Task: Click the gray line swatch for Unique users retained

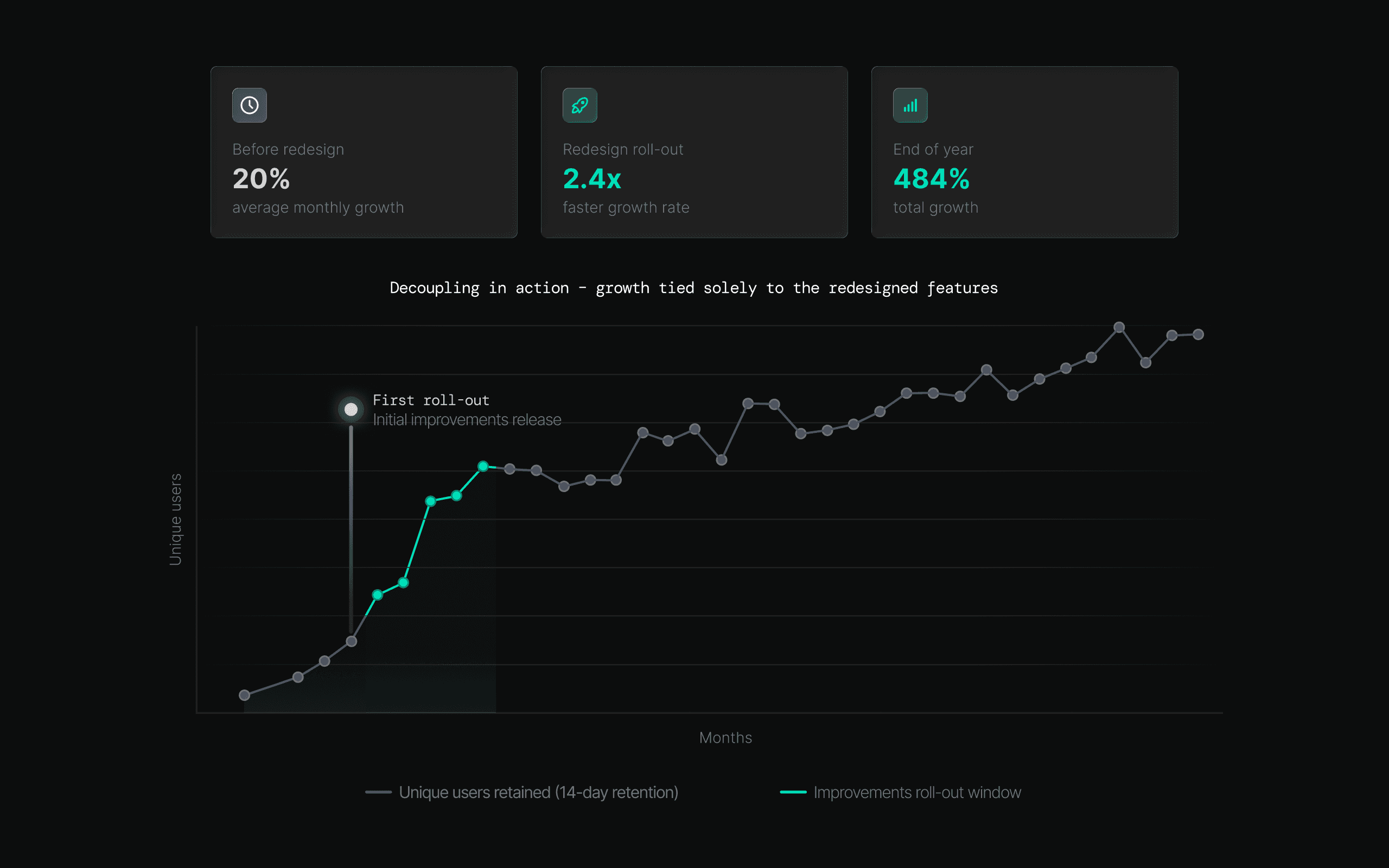Action: 378,792
